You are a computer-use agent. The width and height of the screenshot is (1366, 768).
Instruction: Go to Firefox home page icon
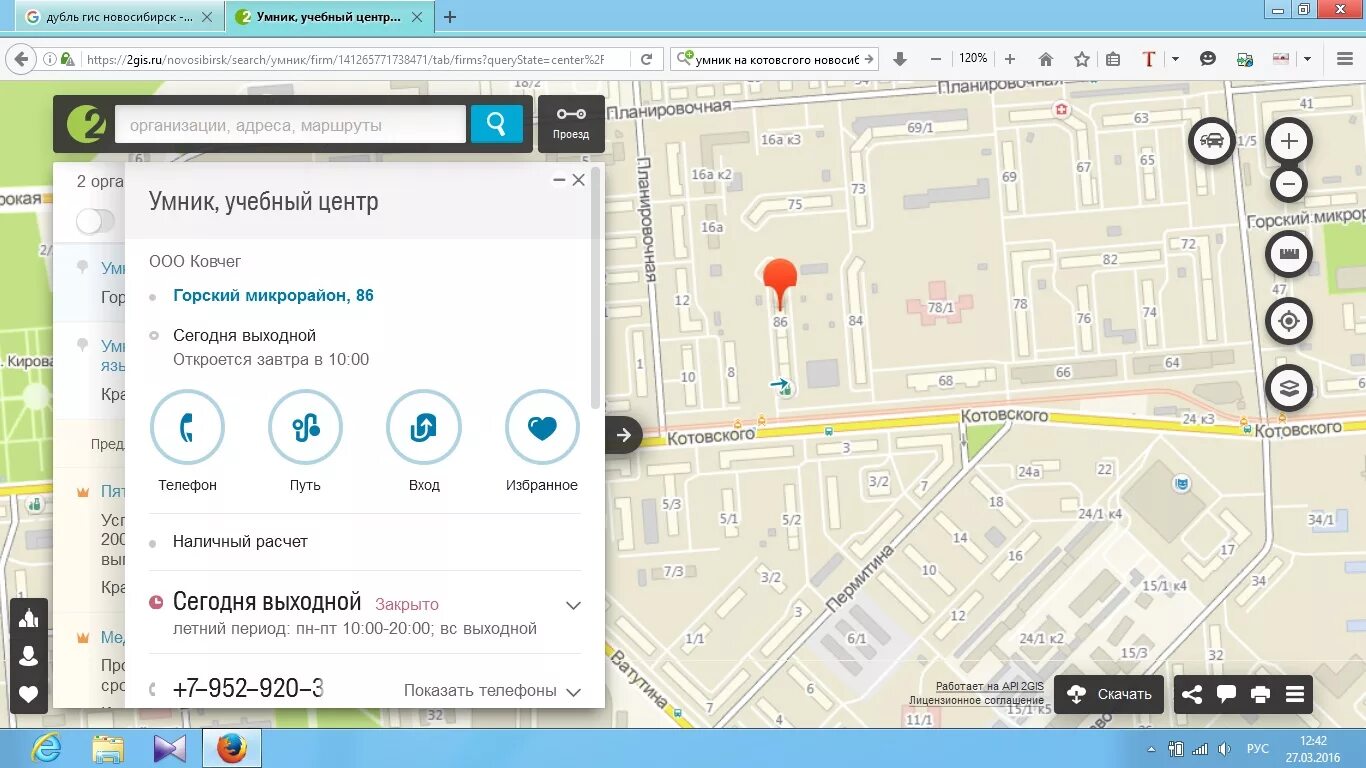tap(1046, 59)
